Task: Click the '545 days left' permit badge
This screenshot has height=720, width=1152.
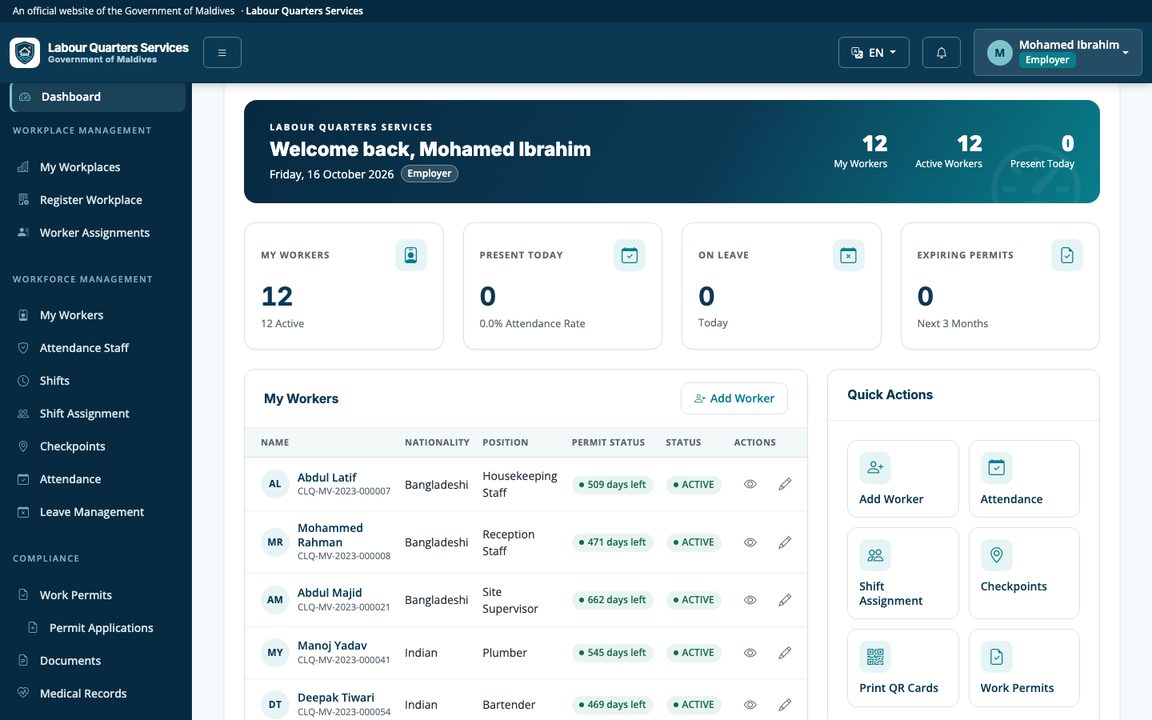Action: pyautogui.click(x=612, y=652)
